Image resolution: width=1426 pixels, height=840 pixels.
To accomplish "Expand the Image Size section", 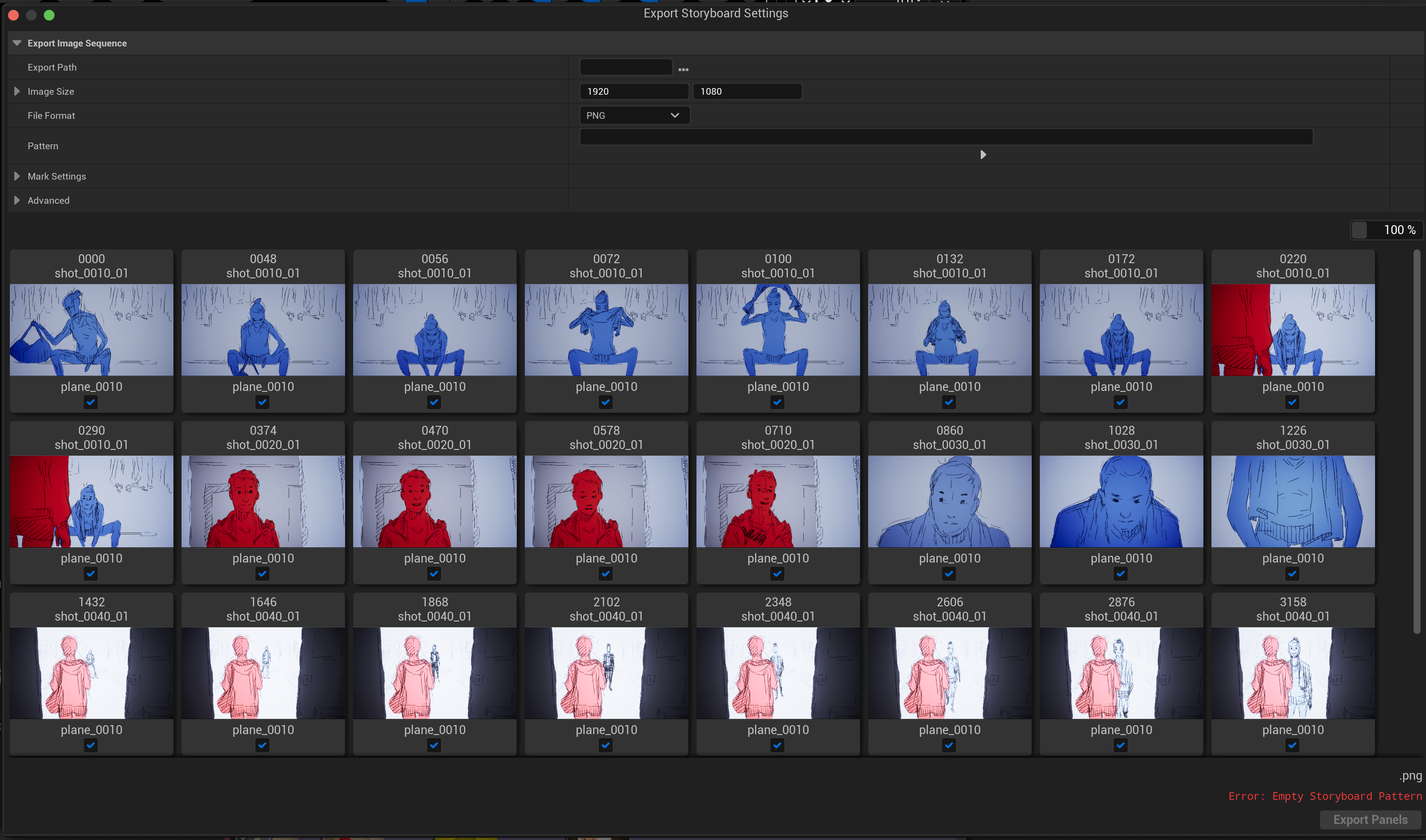I will pos(17,91).
